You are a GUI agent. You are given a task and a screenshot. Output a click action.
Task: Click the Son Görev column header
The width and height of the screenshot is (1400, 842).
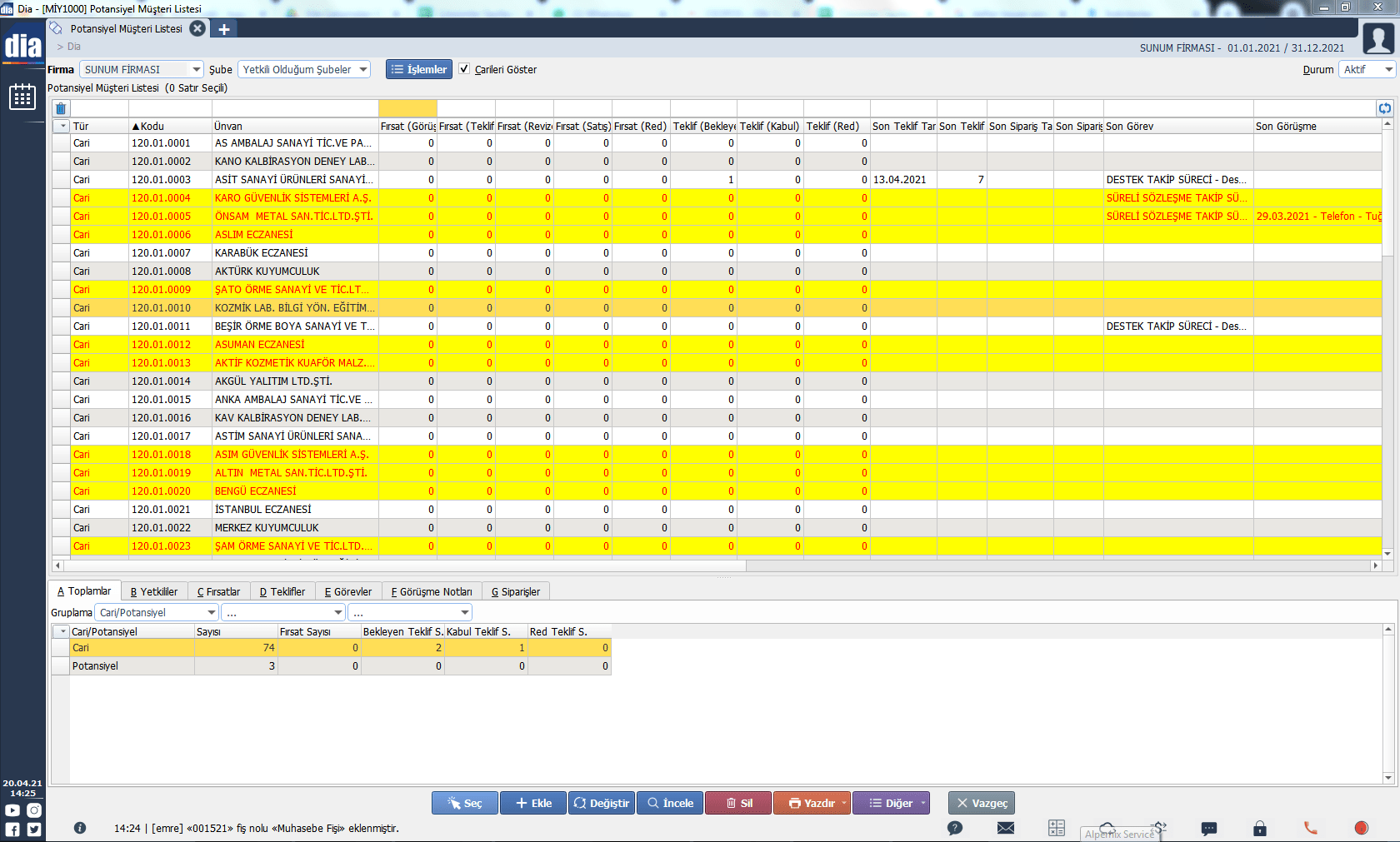[1178, 127]
